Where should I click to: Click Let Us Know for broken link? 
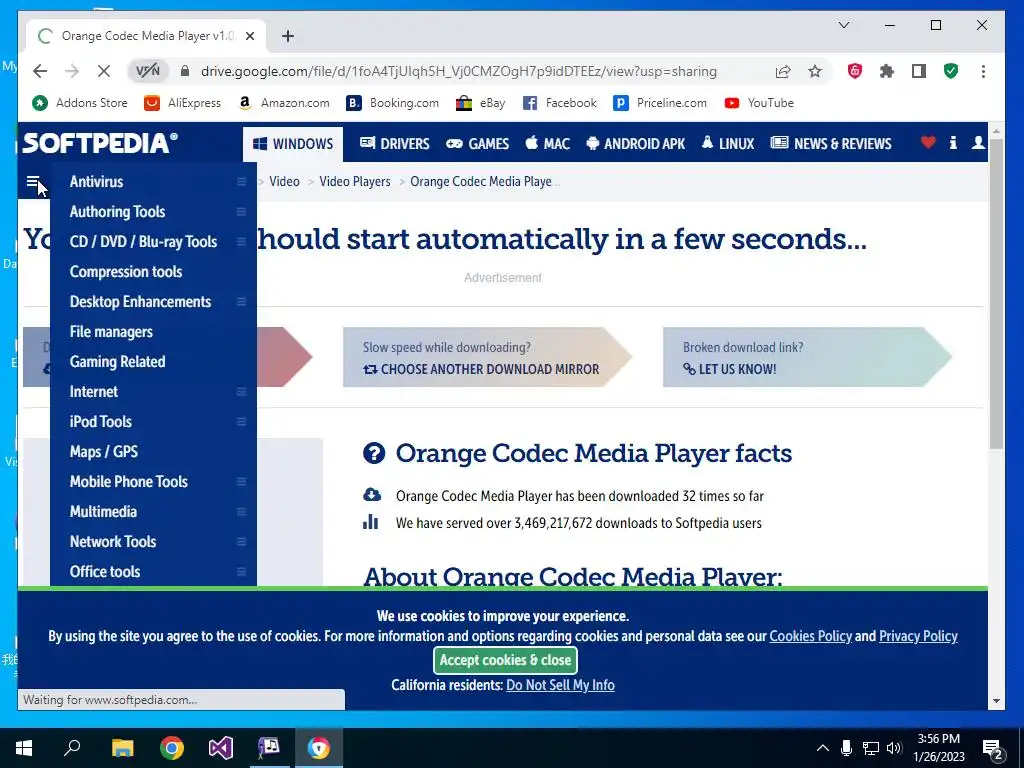tap(729, 369)
